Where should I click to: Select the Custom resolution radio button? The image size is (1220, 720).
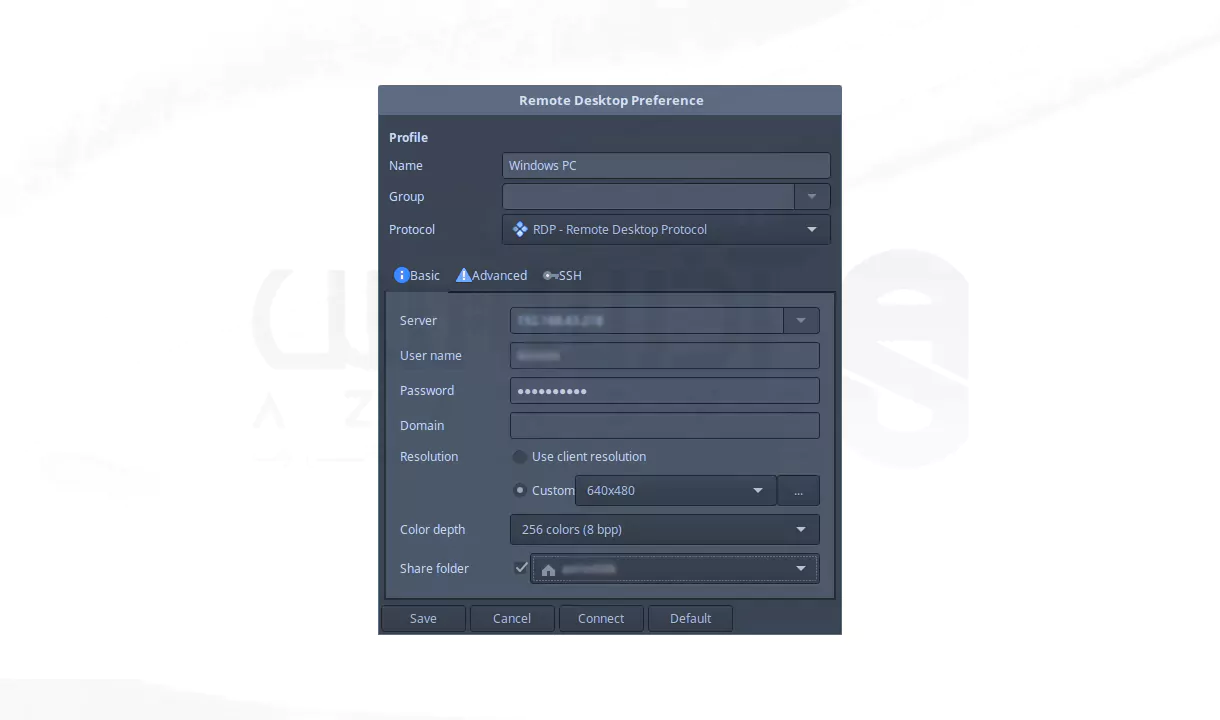(x=520, y=490)
